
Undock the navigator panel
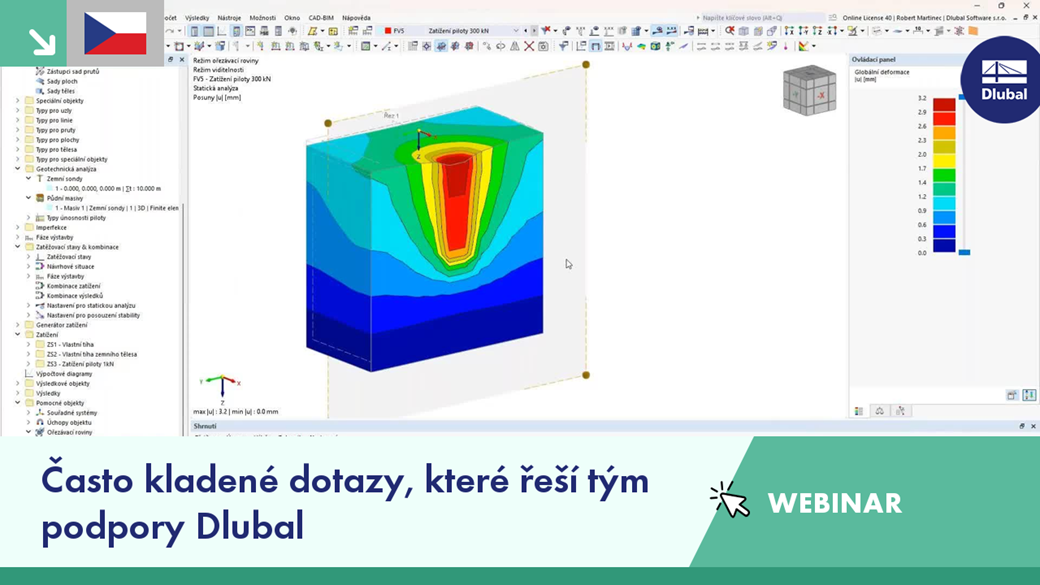pos(170,60)
